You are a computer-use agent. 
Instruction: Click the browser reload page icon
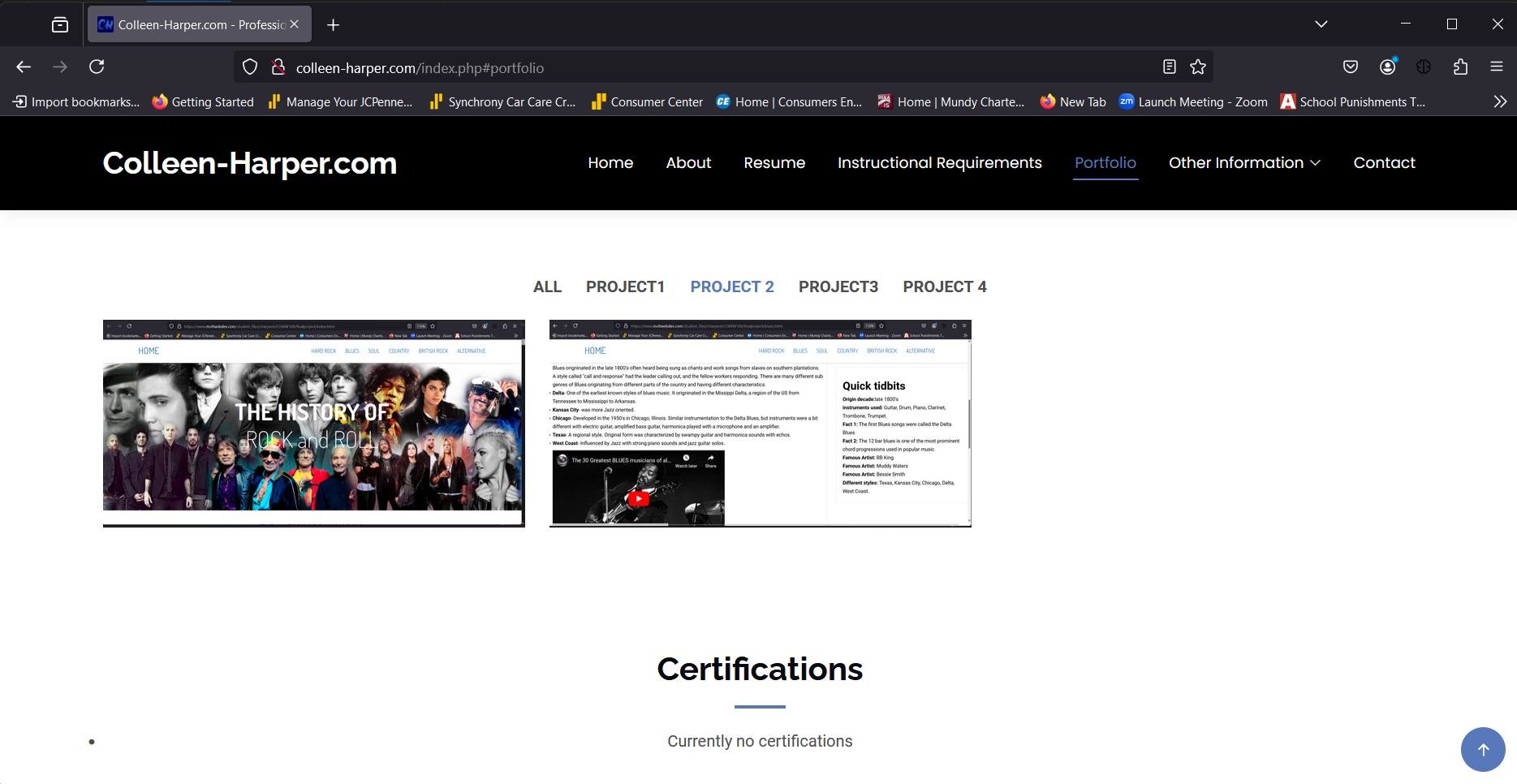[97, 67]
